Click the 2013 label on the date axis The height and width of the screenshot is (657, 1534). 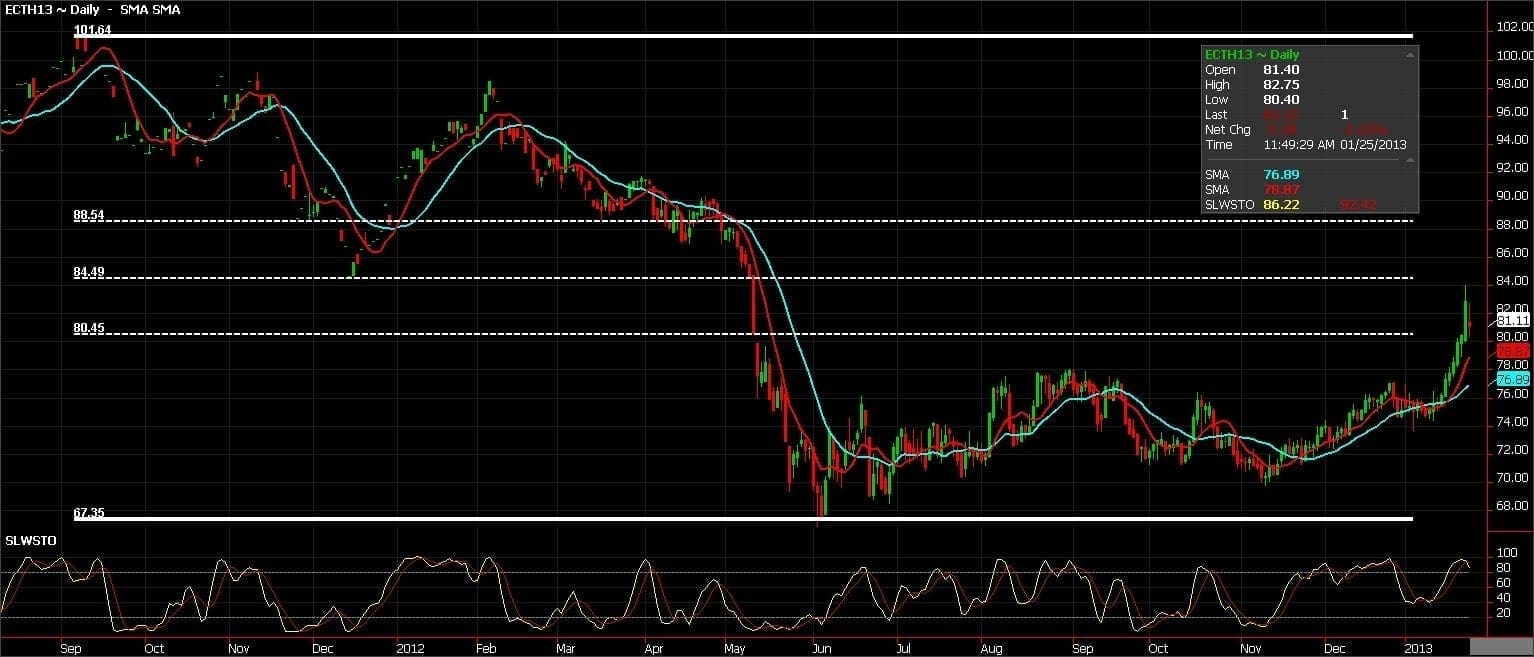tap(1420, 648)
